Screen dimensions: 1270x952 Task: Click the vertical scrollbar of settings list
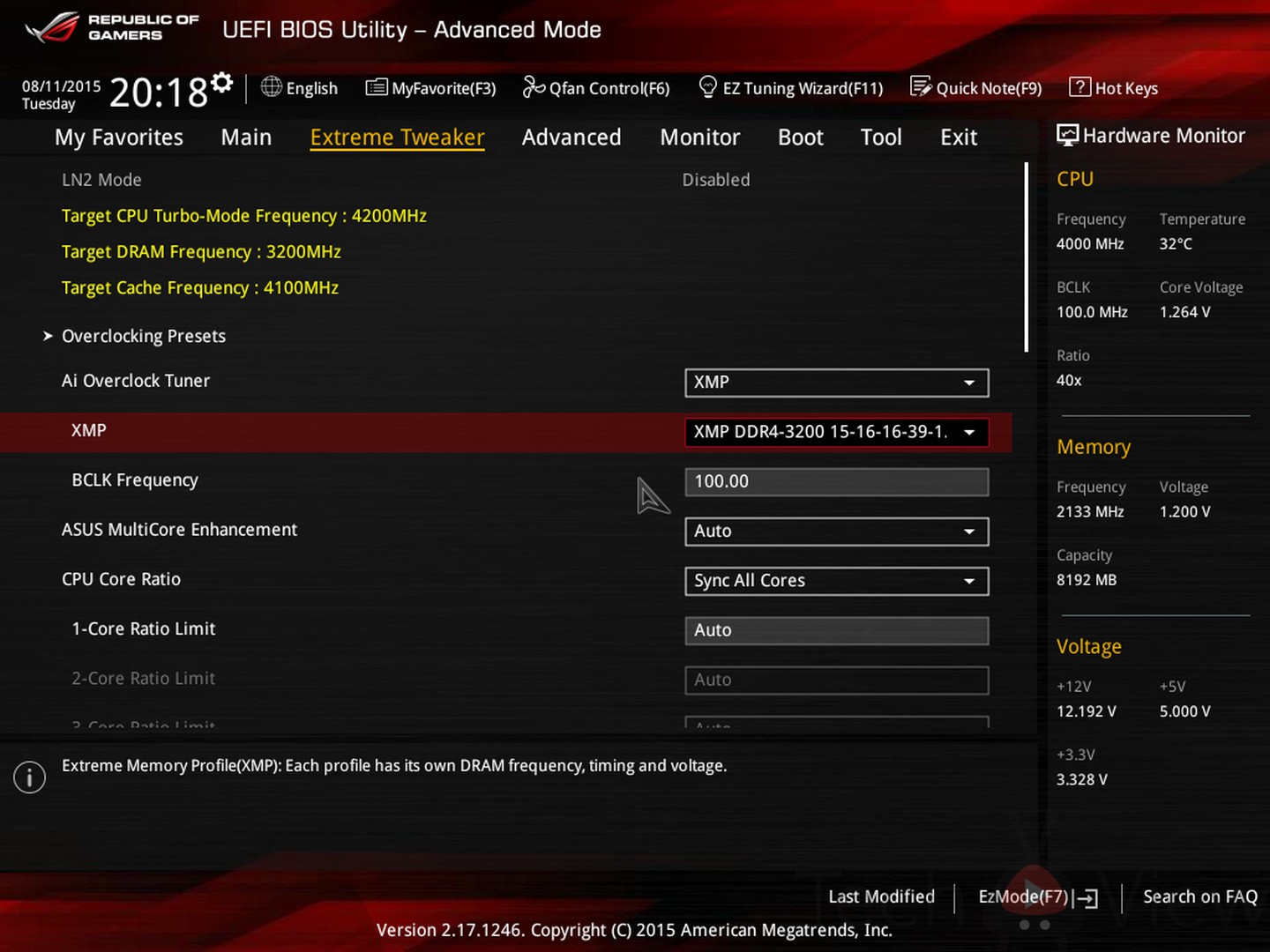tap(1026, 257)
